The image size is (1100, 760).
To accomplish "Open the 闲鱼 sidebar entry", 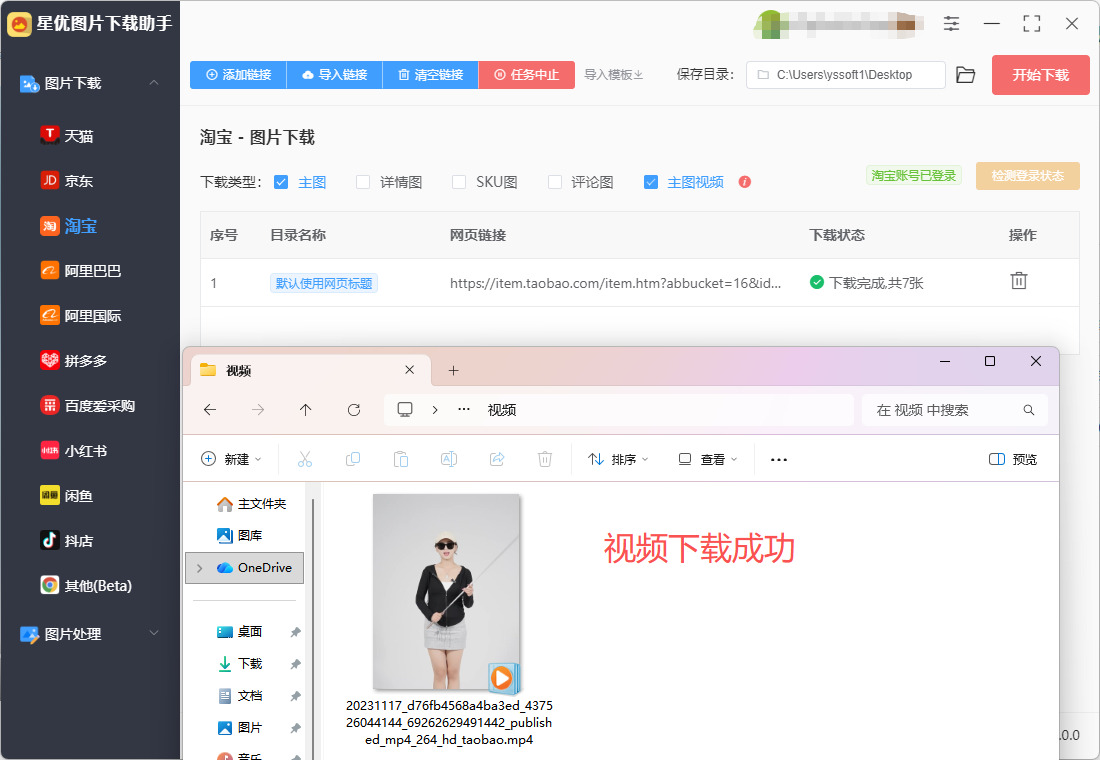I will tap(67, 495).
